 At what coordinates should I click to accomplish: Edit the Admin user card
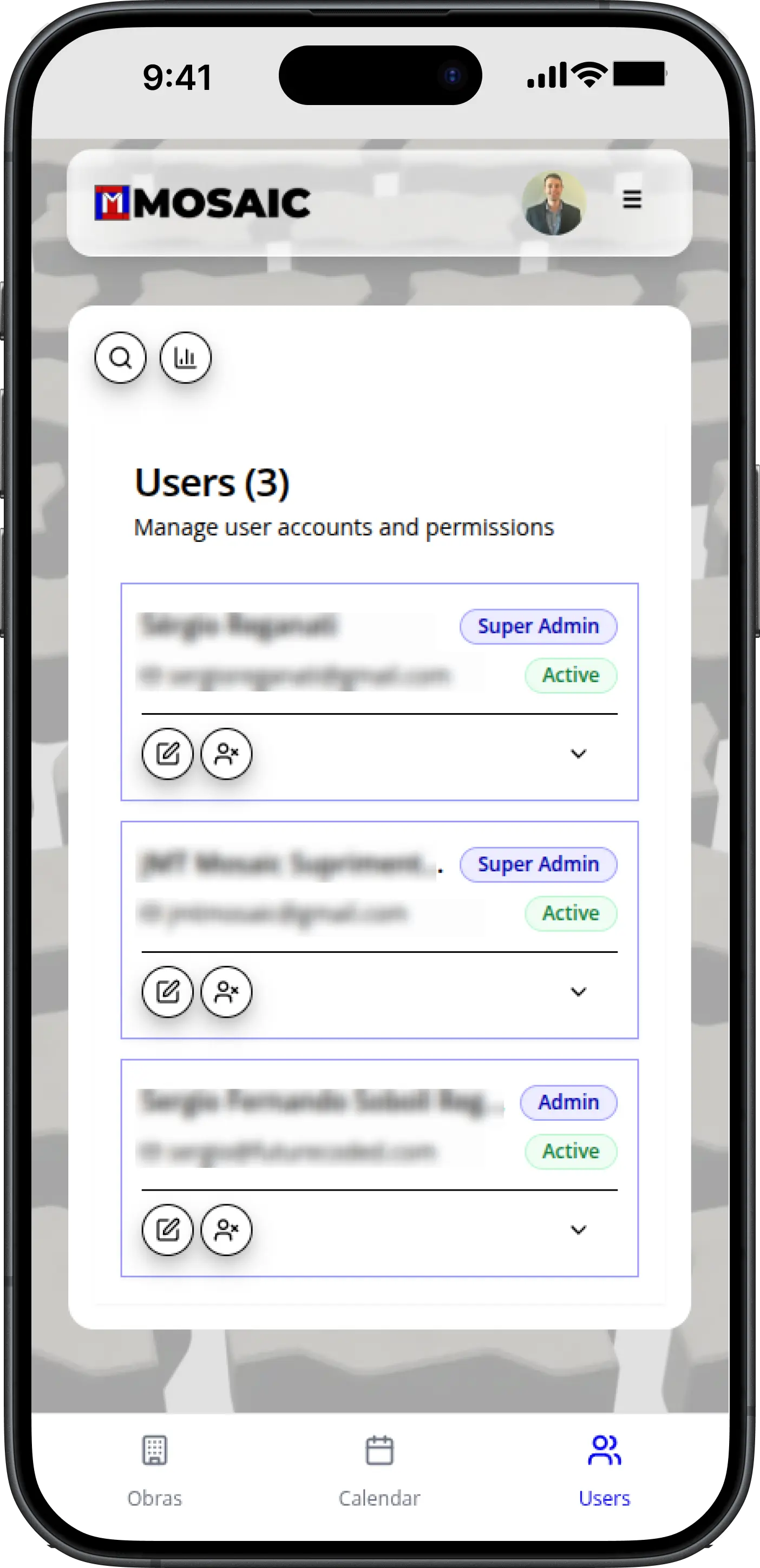click(167, 1230)
